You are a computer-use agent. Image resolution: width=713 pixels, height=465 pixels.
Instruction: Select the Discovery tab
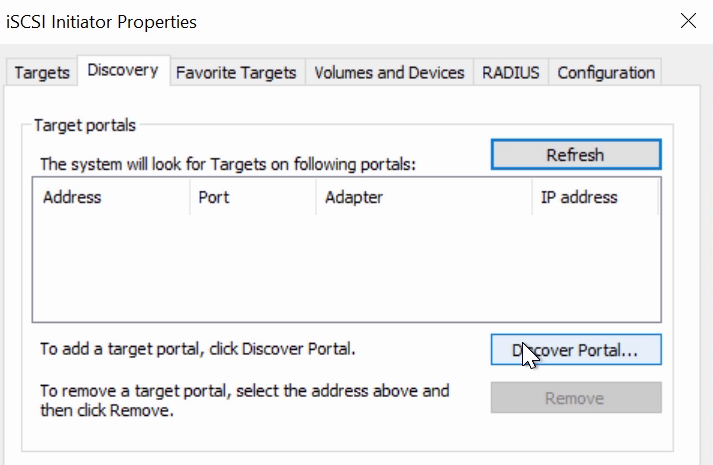point(123,71)
